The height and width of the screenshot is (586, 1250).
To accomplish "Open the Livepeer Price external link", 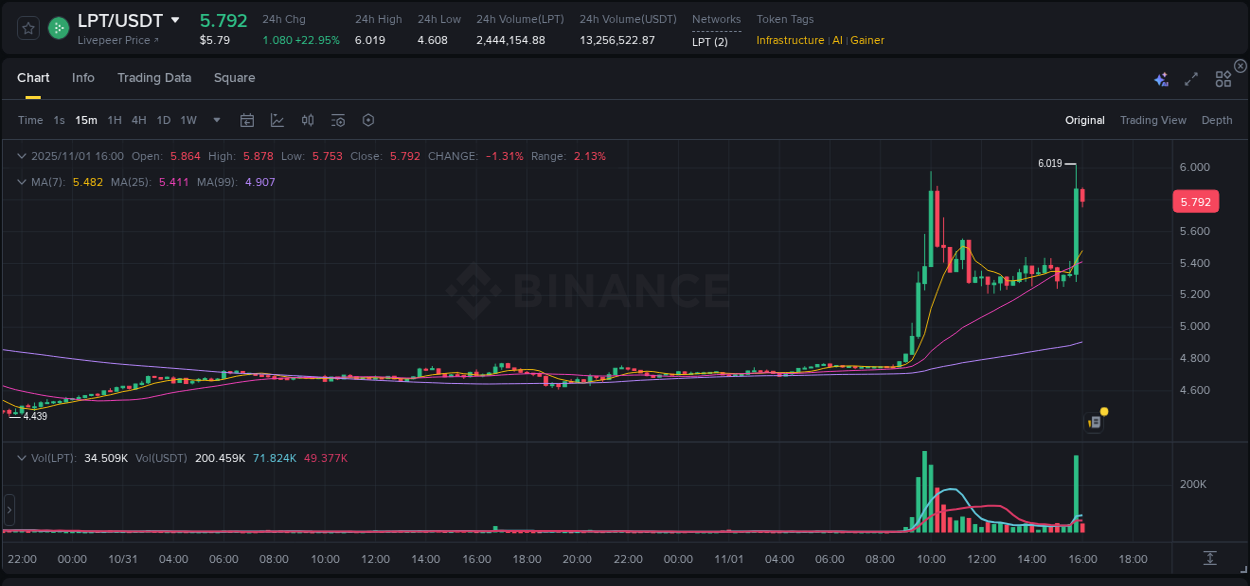I will 120,40.
